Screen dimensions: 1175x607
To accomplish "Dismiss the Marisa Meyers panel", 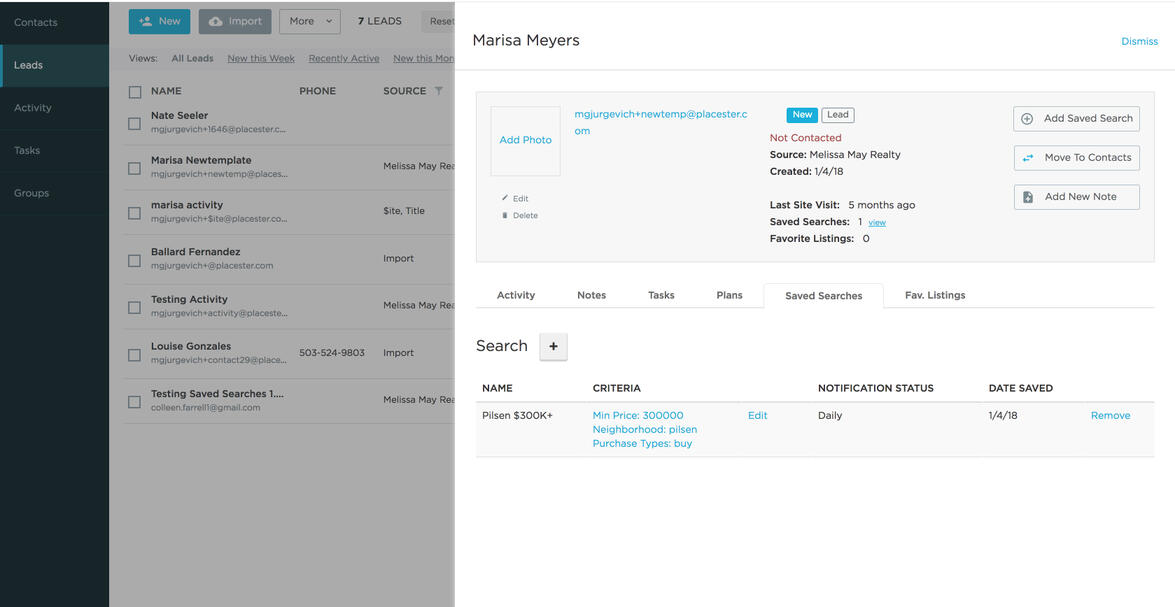I will click(x=1139, y=42).
